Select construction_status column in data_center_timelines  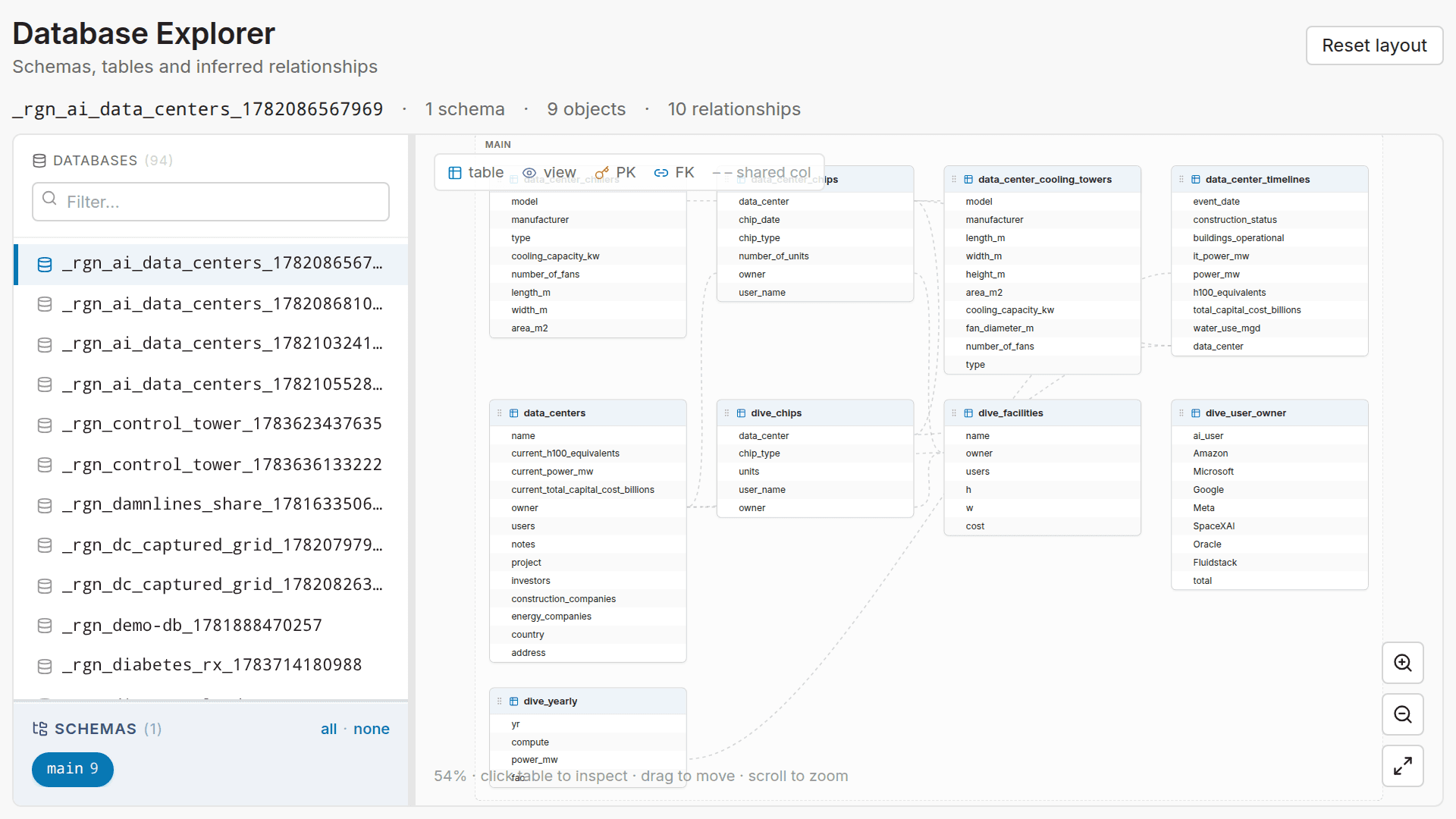coord(1269,220)
